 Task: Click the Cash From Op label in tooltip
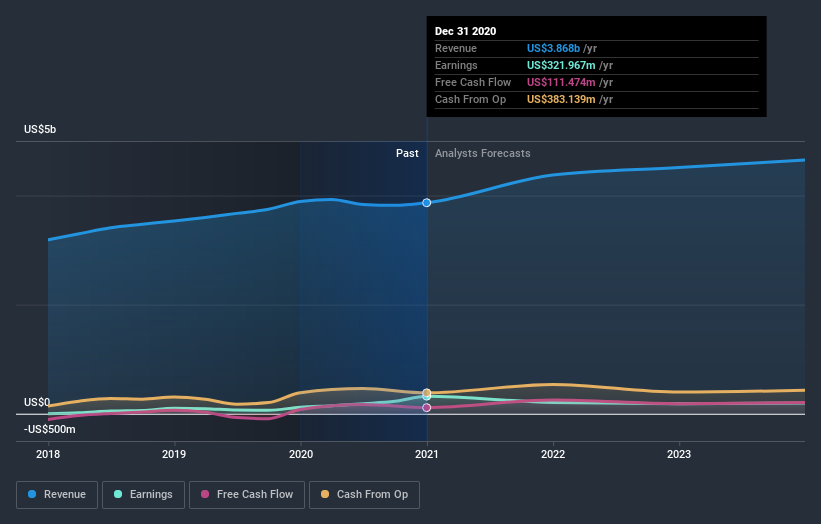[471, 99]
